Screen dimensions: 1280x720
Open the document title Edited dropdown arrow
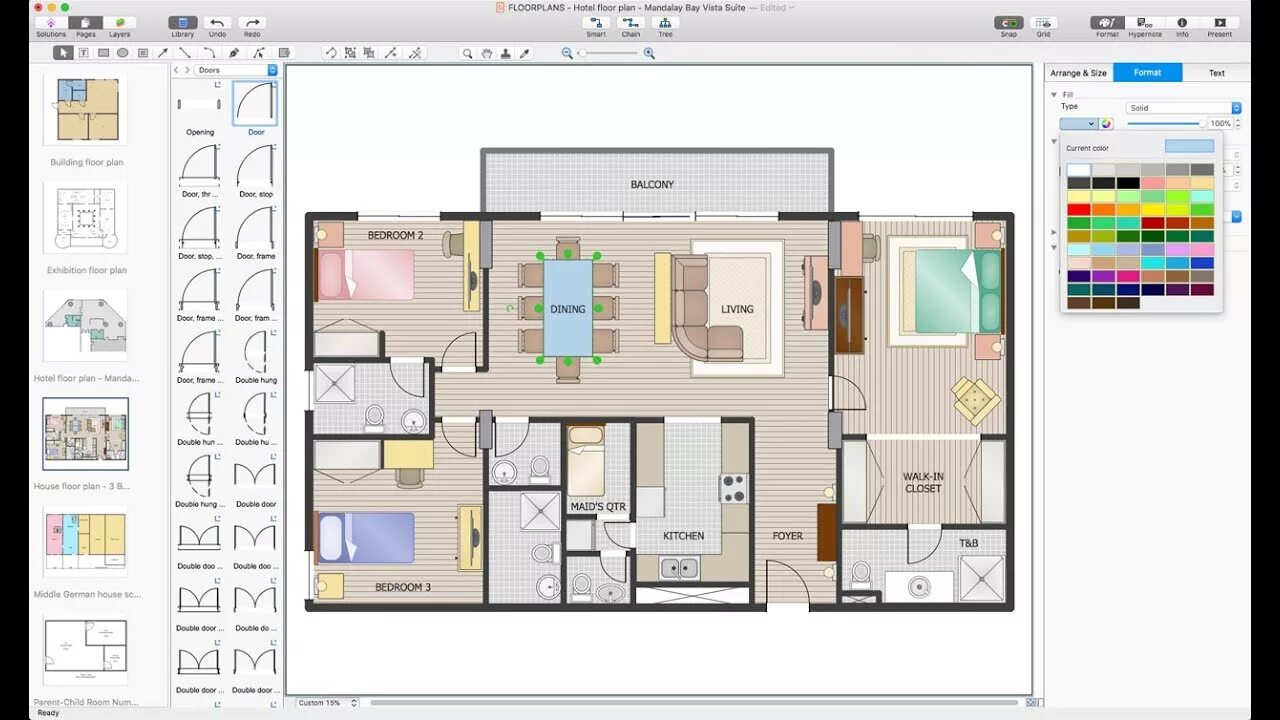(792, 7)
